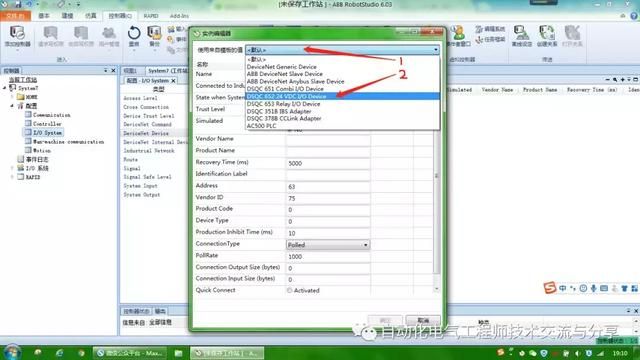Expand the ConnectionType Polled dropdown
Screen dimensions: 640x360
point(365,245)
